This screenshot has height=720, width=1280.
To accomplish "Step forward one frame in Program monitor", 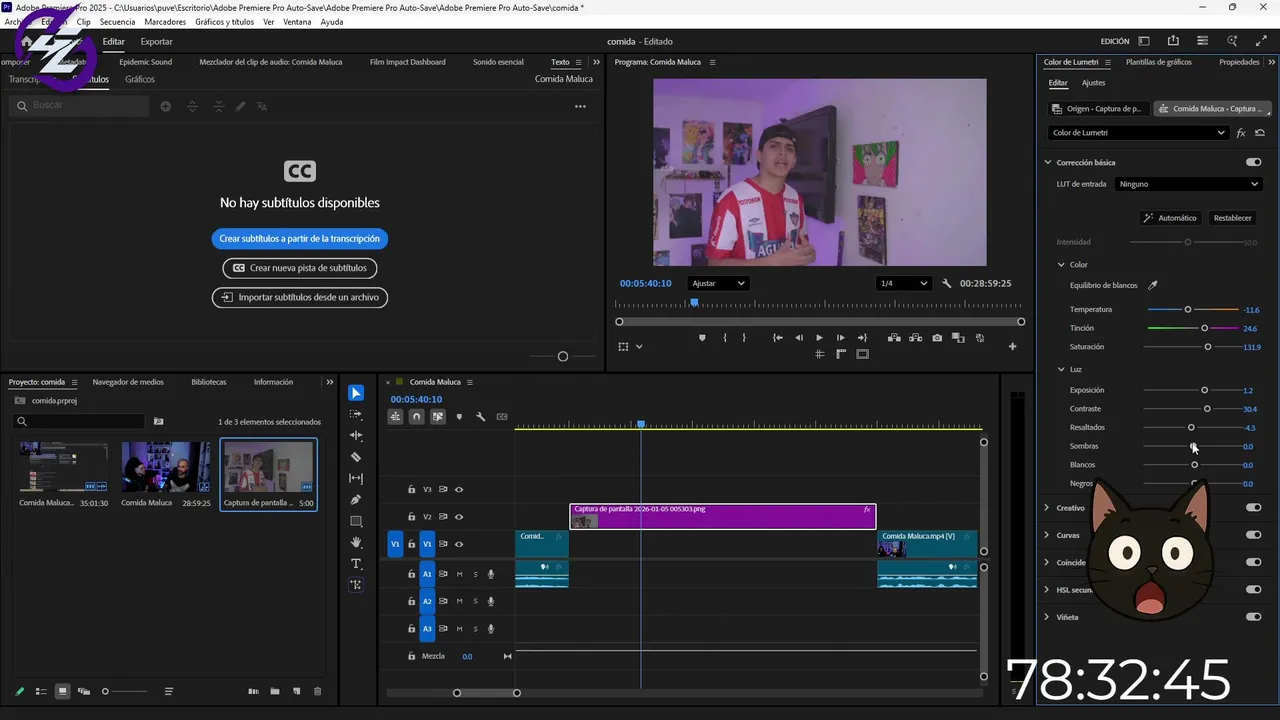I will [x=840, y=338].
